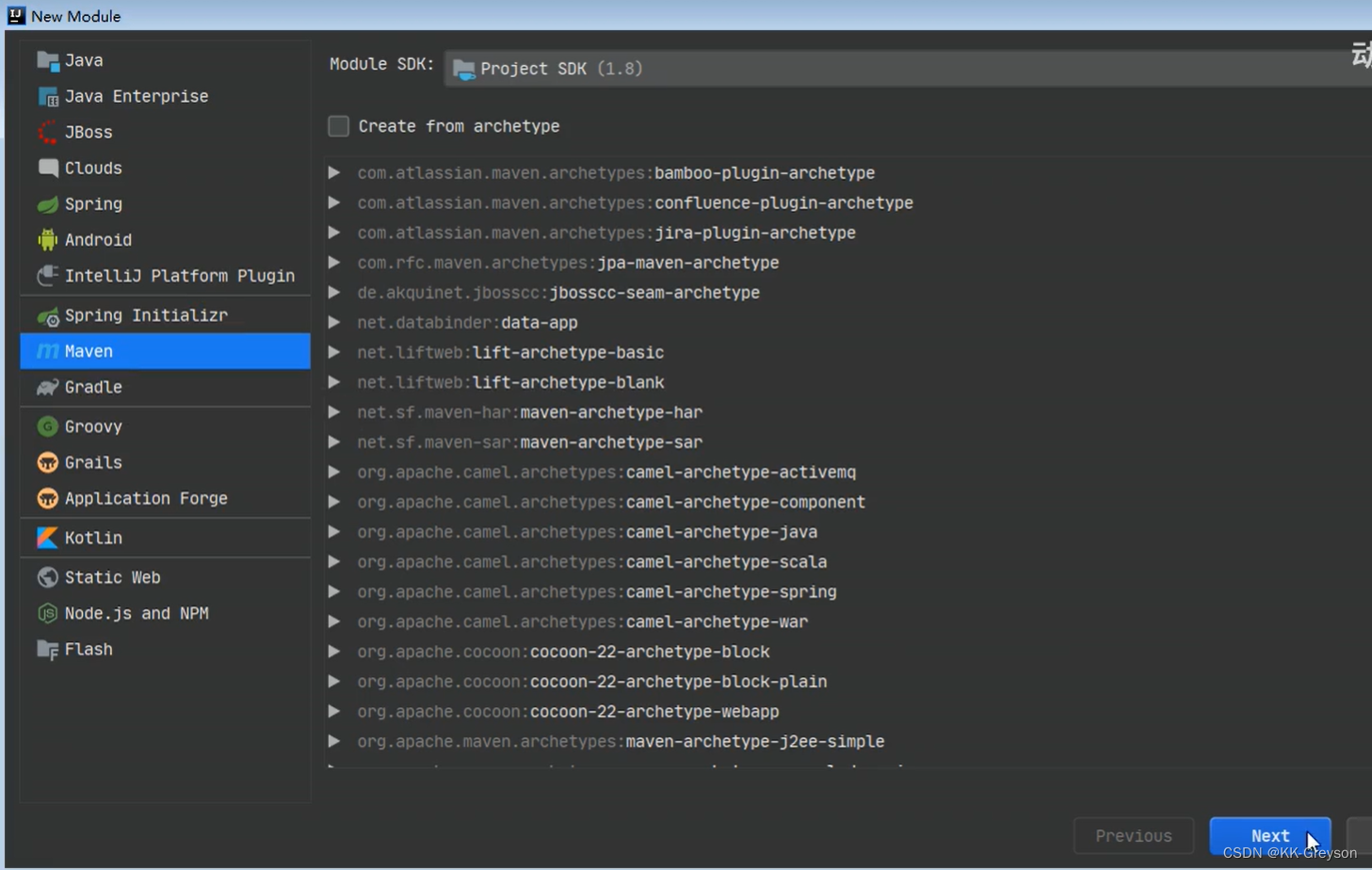Screen dimensions: 1372x870
Task: Expand the camel-archetype-activemq entry
Action: [x=333, y=472]
